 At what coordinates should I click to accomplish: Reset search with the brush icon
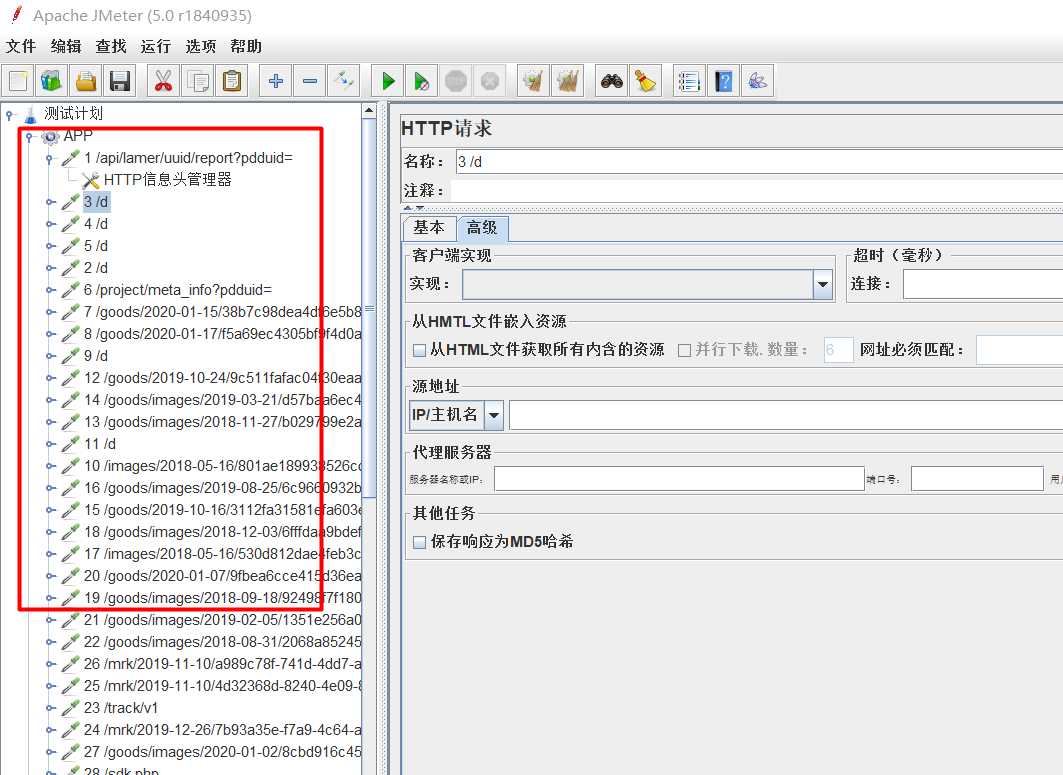[645, 81]
